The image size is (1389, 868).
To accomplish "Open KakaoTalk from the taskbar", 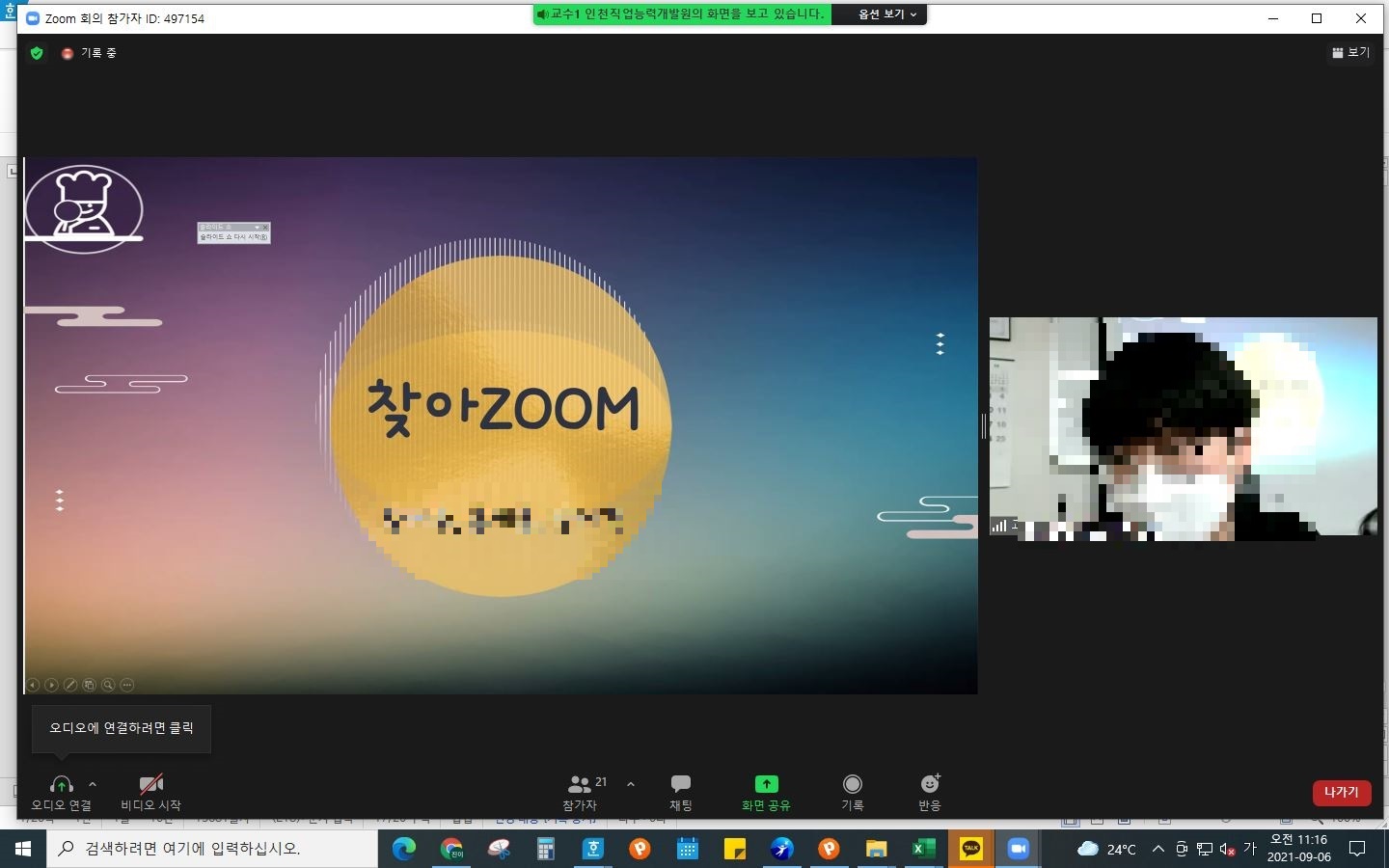I will (x=971, y=849).
